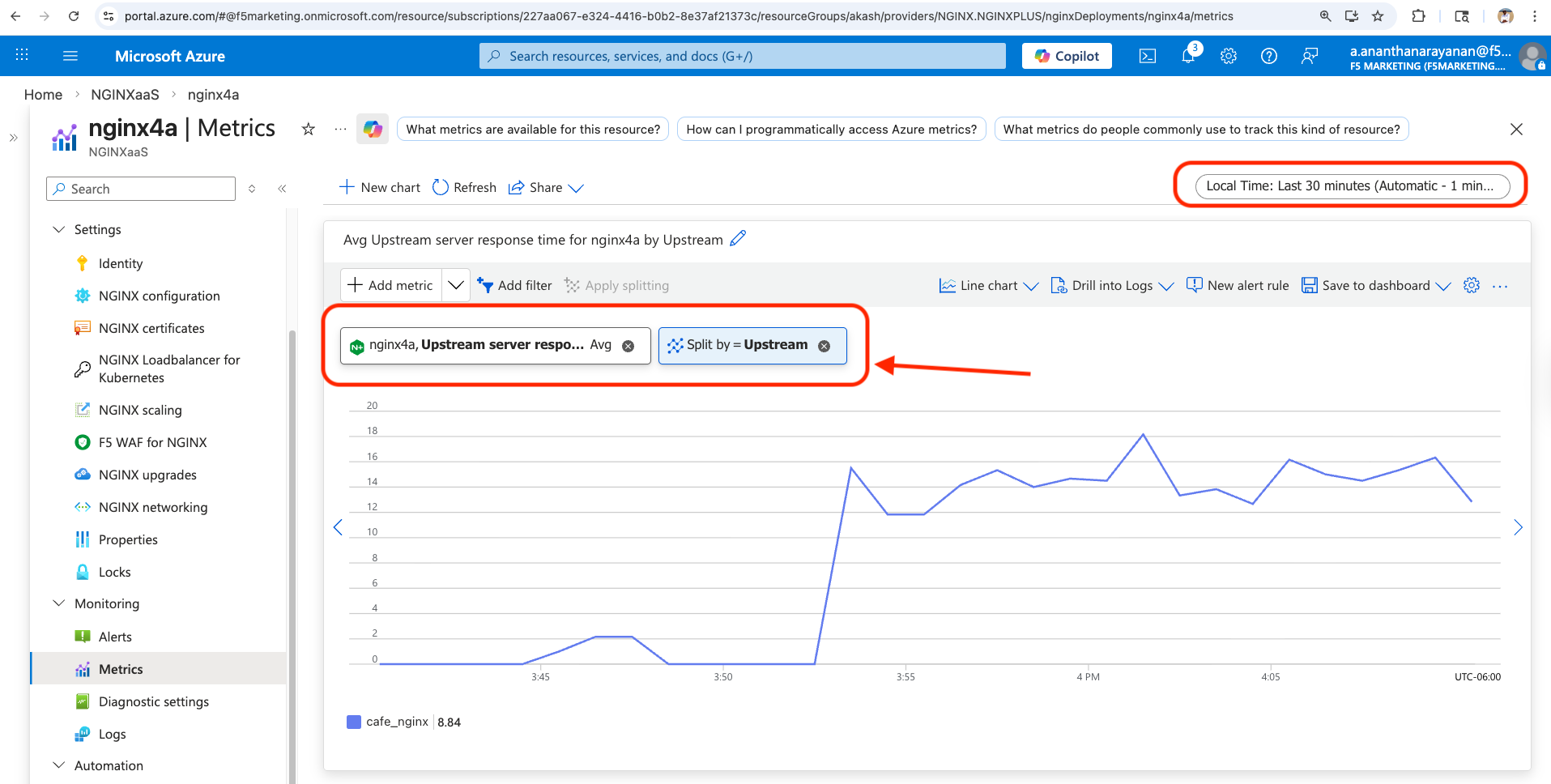1551x784 pixels.
Task: Collapse the Settings section
Action: tap(58, 229)
